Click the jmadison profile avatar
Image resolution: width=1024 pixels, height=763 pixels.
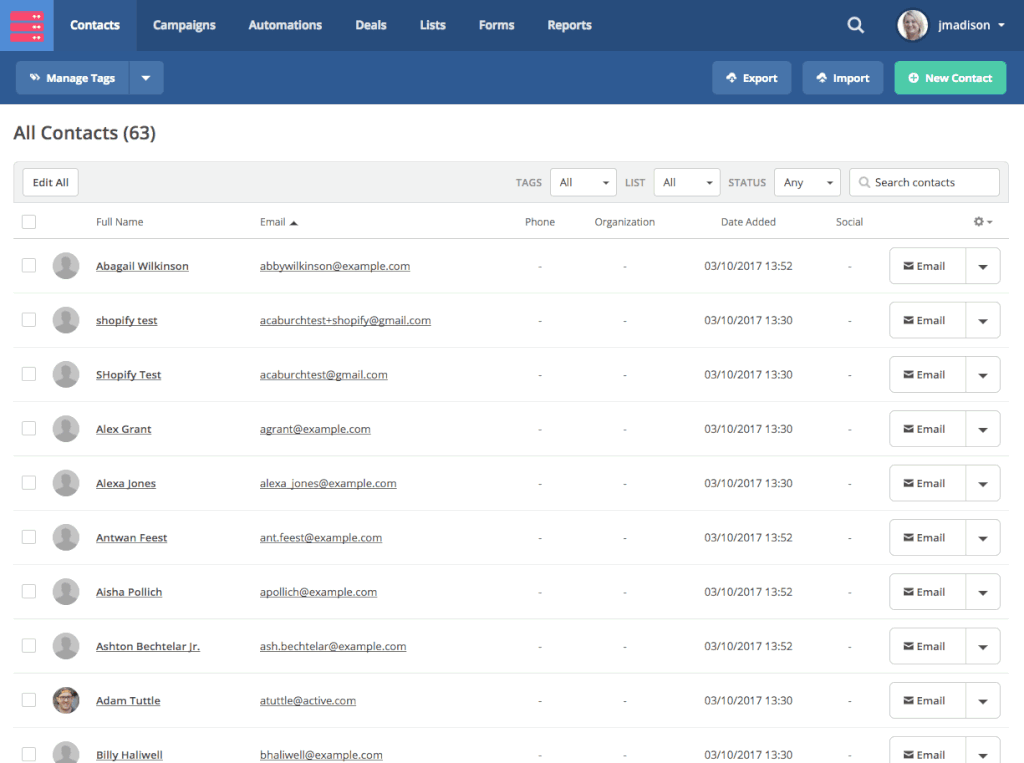(912, 26)
